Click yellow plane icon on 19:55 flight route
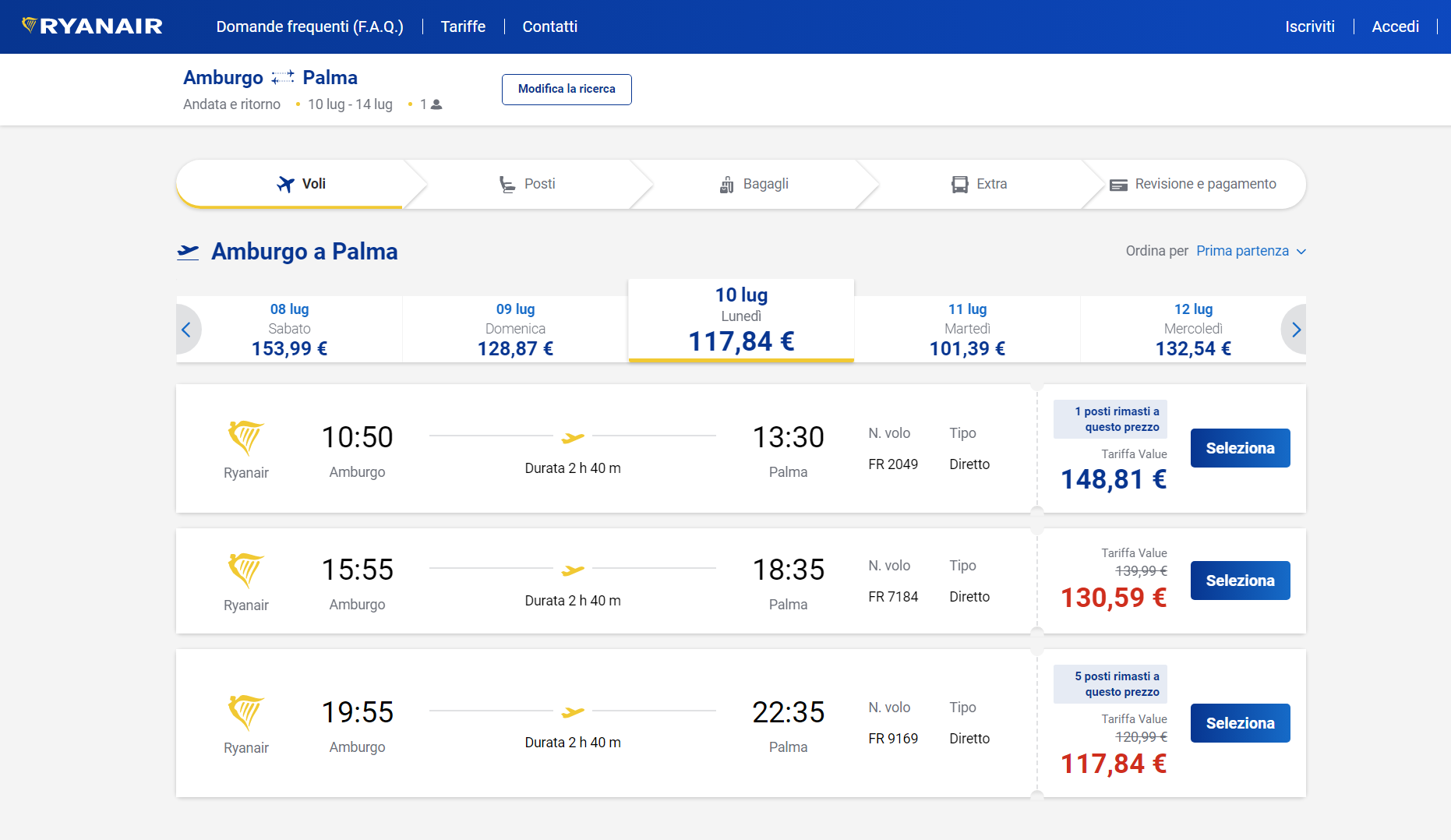 coord(573,712)
